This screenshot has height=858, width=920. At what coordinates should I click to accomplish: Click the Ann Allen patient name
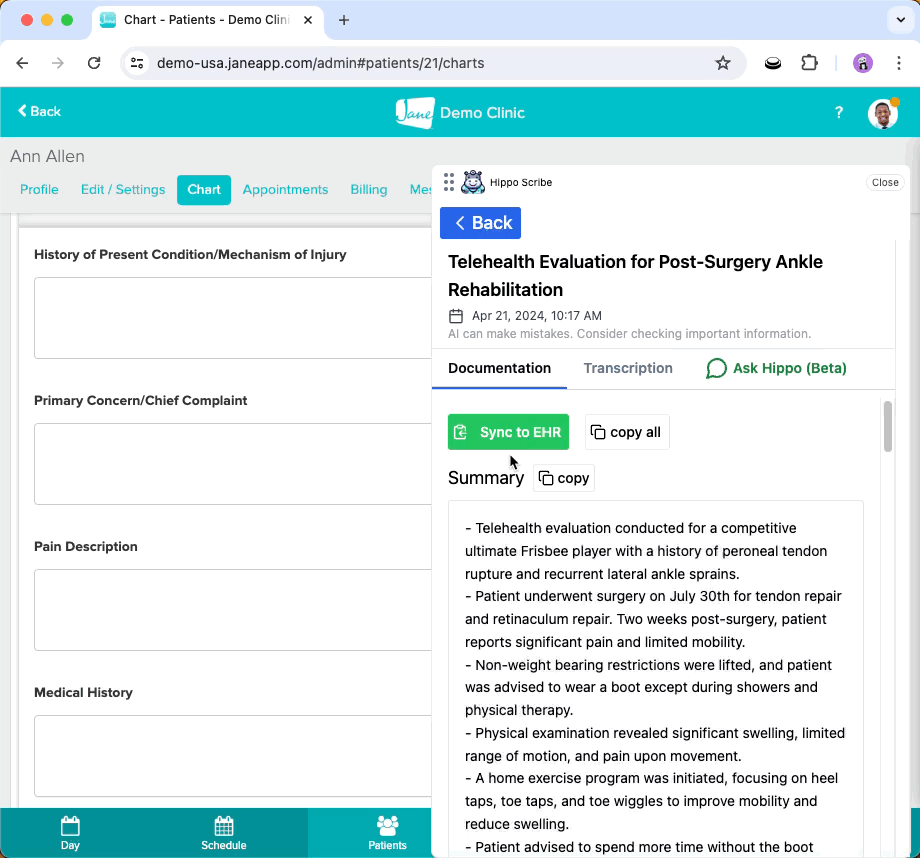point(48,156)
